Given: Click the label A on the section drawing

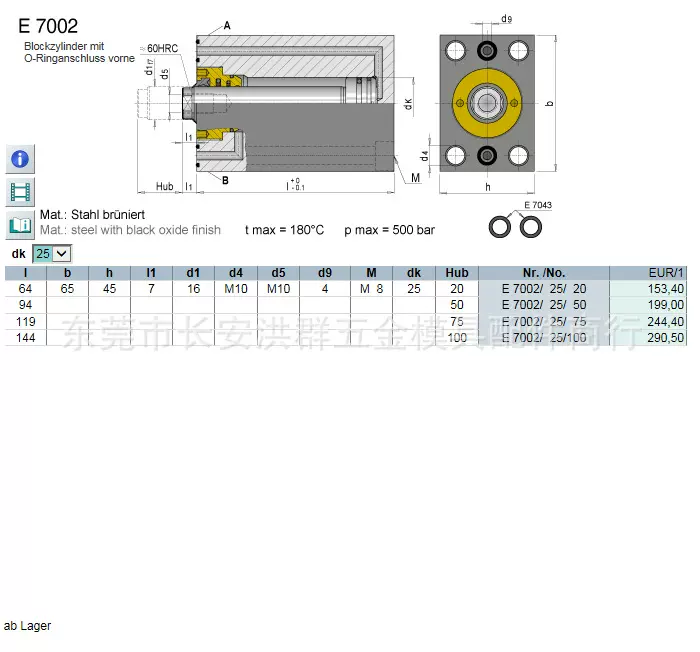Looking at the screenshot, I should [x=227, y=25].
